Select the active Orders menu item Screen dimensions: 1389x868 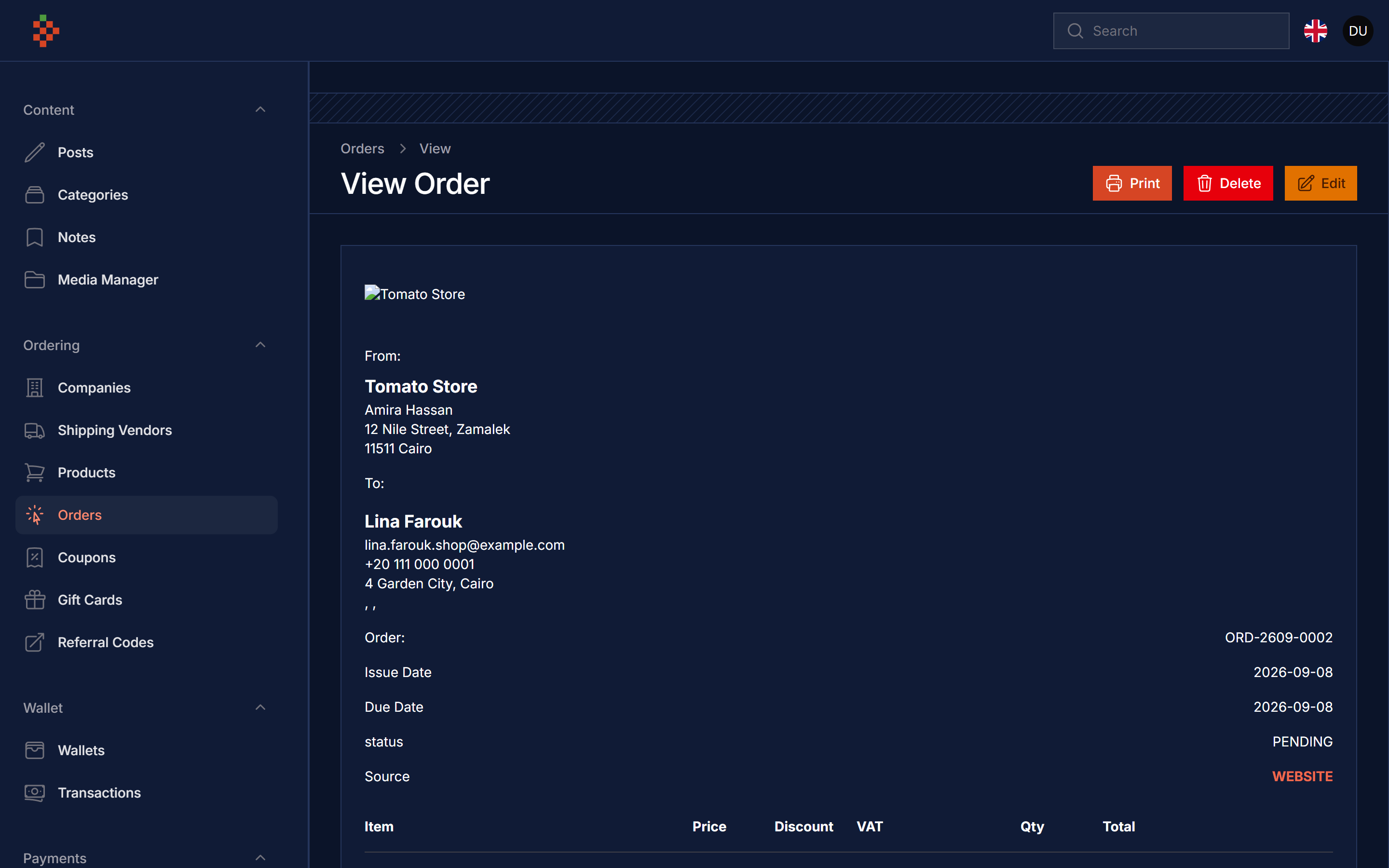[x=146, y=515]
